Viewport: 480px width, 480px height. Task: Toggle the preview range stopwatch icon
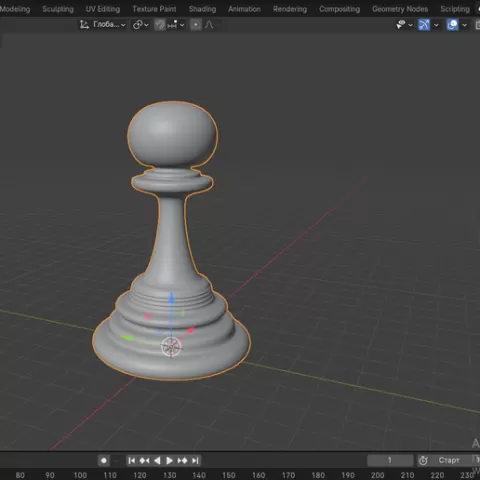click(423, 461)
